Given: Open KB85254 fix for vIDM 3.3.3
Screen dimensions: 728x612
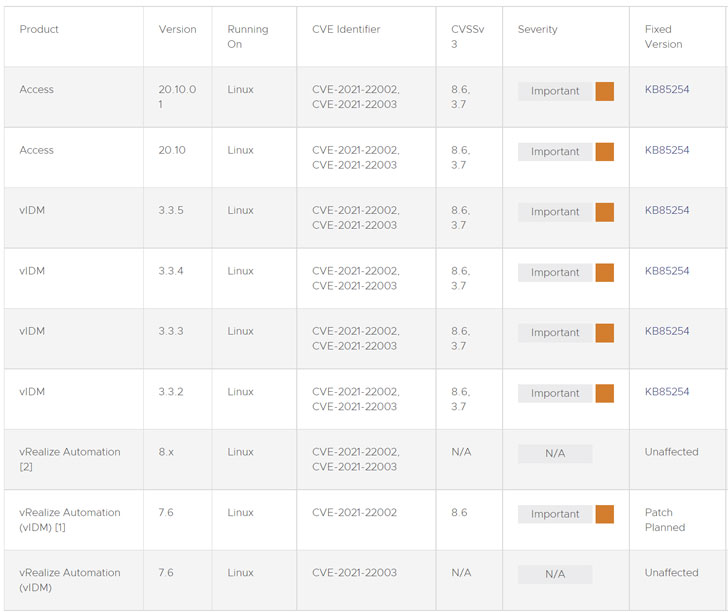Looking at the screenshot, I should pos(666,331).
